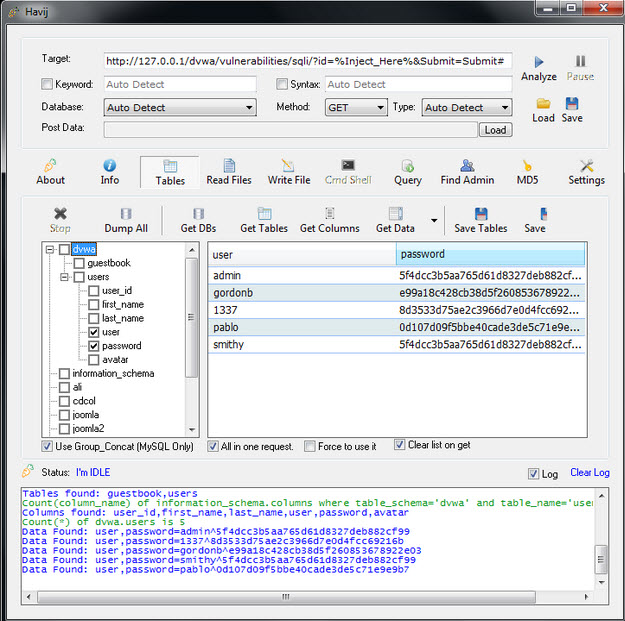Click the Post Data input field
Image resolution: width=625 pixels, height=621 pixels.
pos(291,130)
